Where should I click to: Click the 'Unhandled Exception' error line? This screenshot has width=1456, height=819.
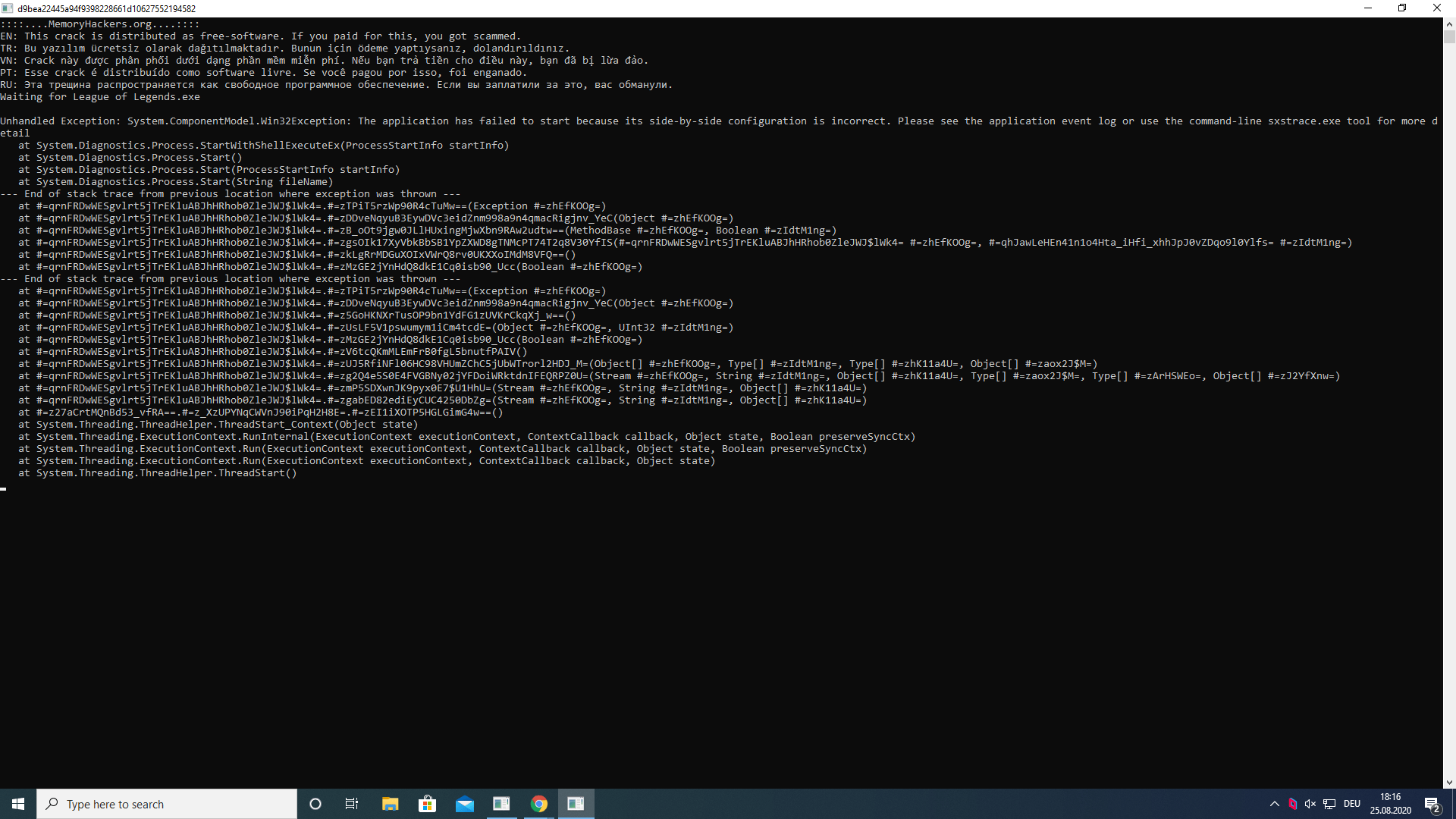coord(718,121)
